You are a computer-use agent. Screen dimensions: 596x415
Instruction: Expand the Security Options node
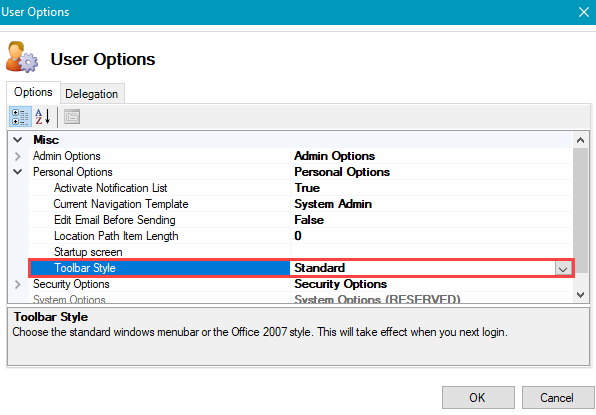point(17,284)
